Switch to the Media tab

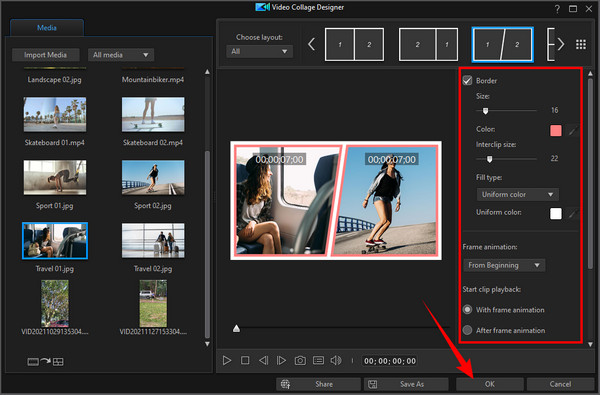47,28
